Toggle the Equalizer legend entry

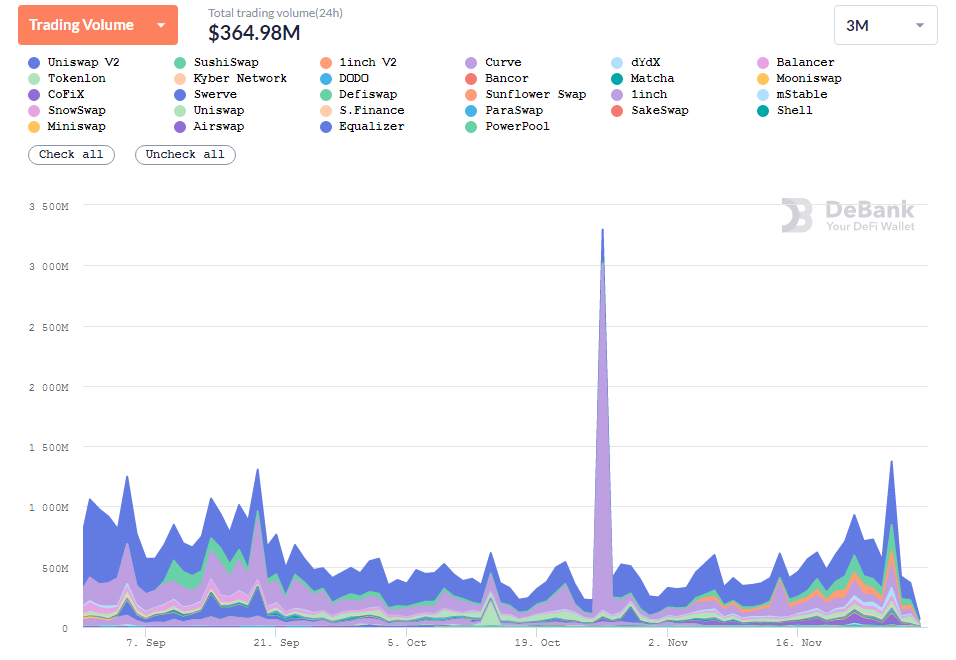pos(362,126)
